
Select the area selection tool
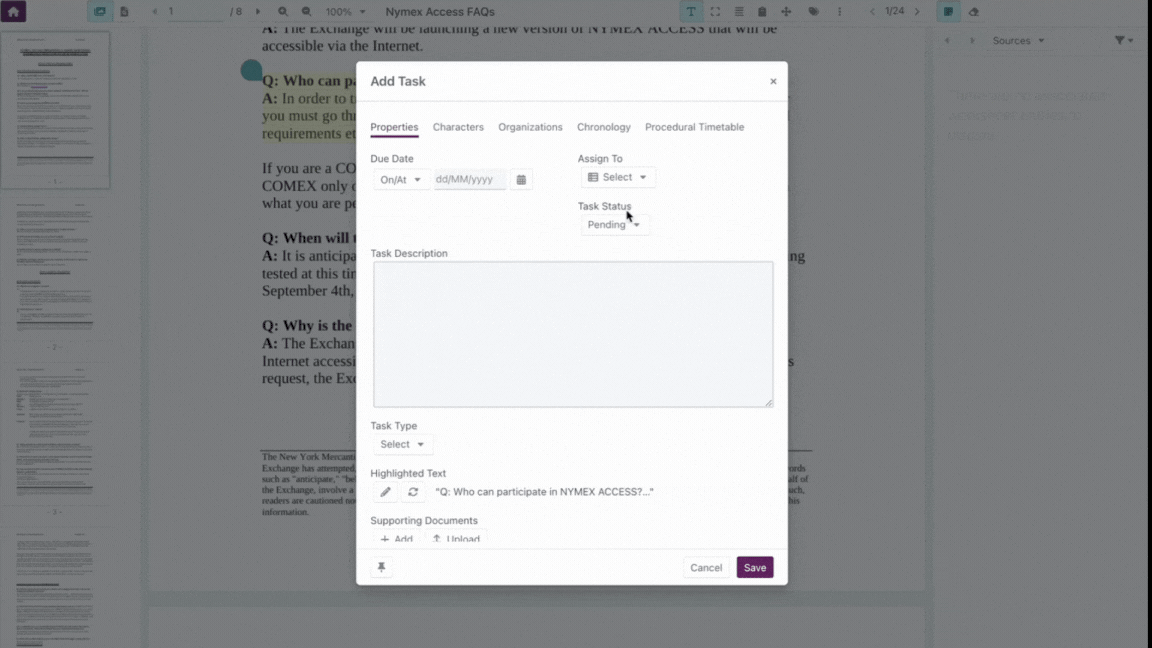tap(715, 12)
